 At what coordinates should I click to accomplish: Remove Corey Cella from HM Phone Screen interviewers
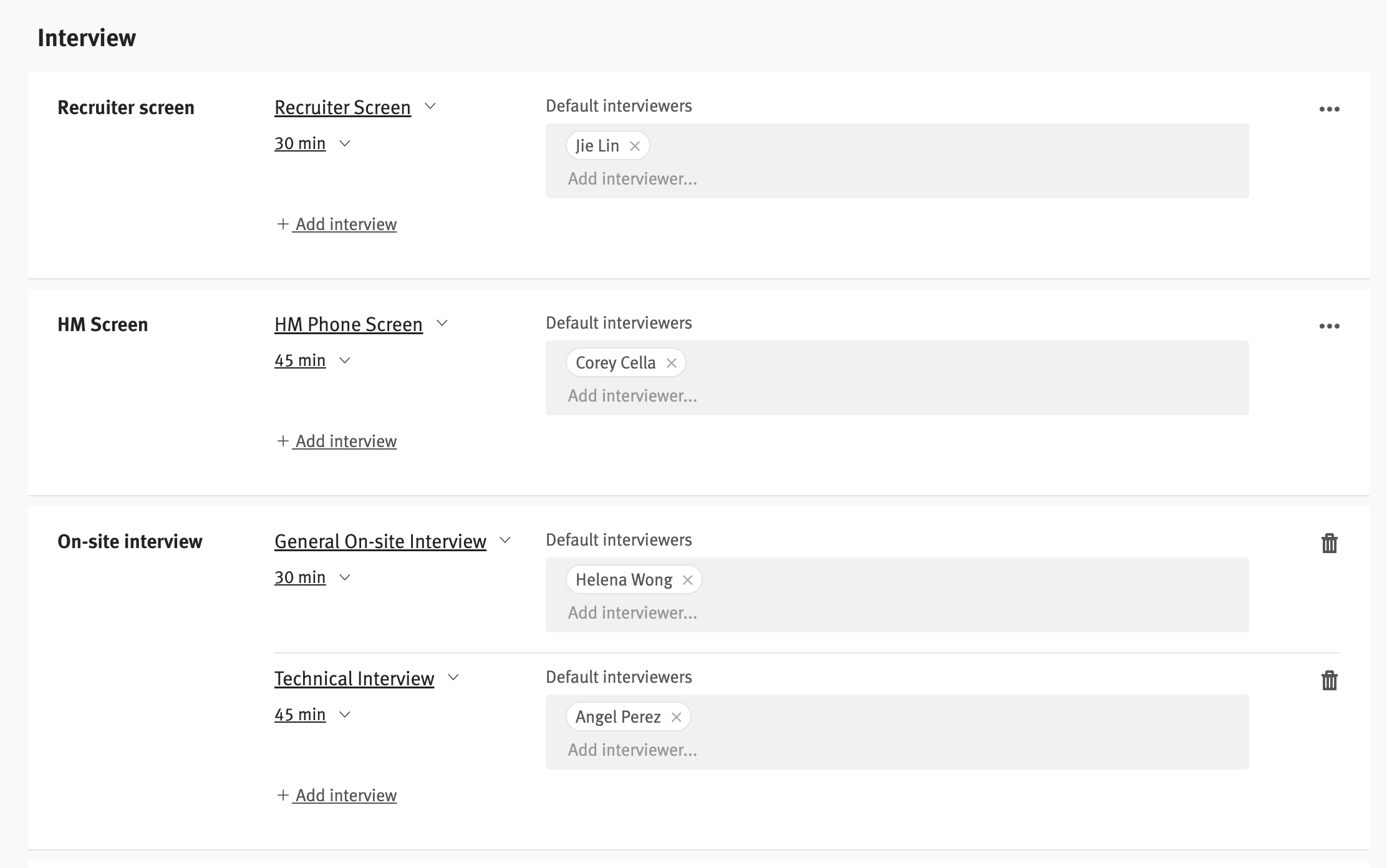[x=672, y=362]
